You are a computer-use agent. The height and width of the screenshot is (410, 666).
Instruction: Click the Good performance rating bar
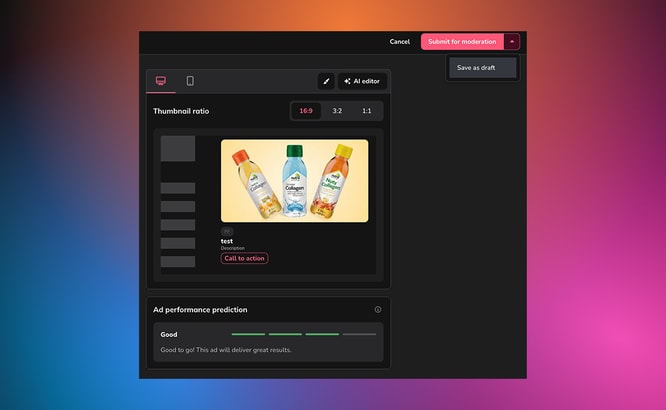click(x=304, y=334)
